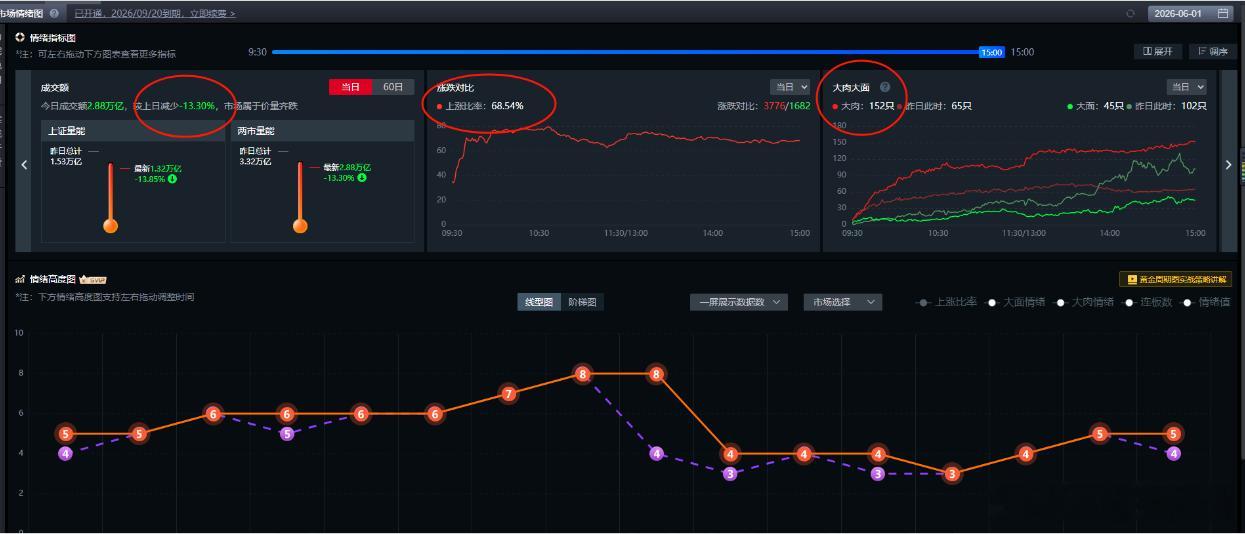Click the green down-arrow icon under 上证量能
Image resolution: width=1245 pixels, height=534 pixels.
tap(172, 178)
